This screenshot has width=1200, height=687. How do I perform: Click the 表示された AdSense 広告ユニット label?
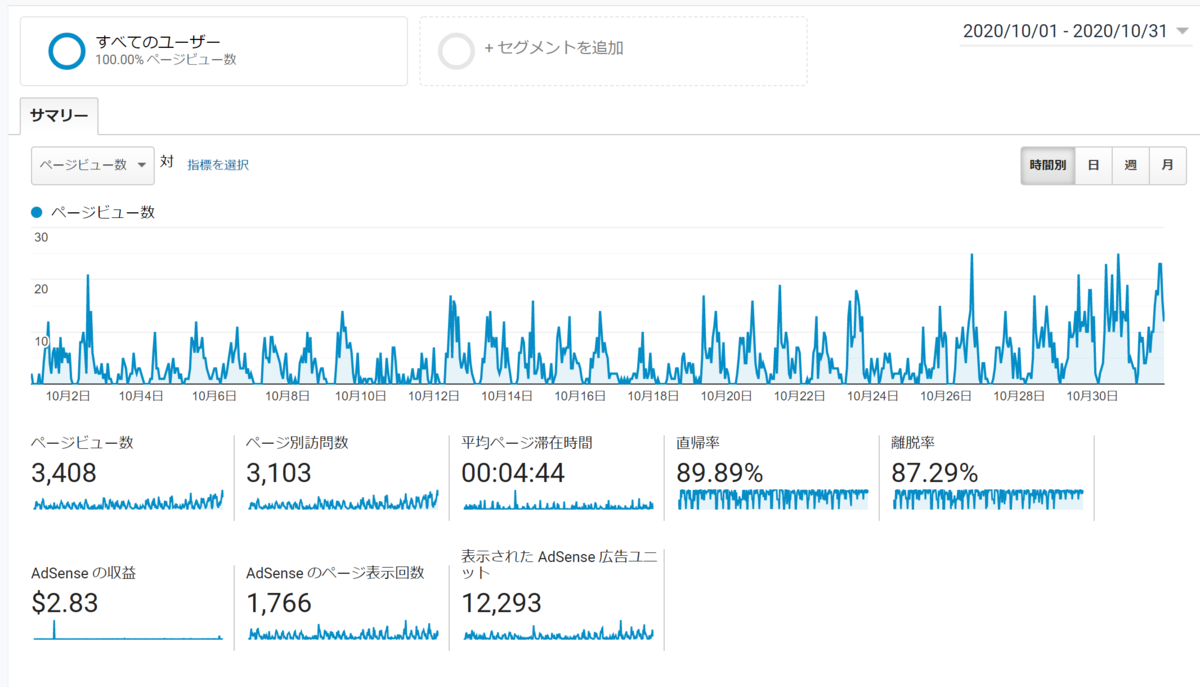[x=559, y=564]
